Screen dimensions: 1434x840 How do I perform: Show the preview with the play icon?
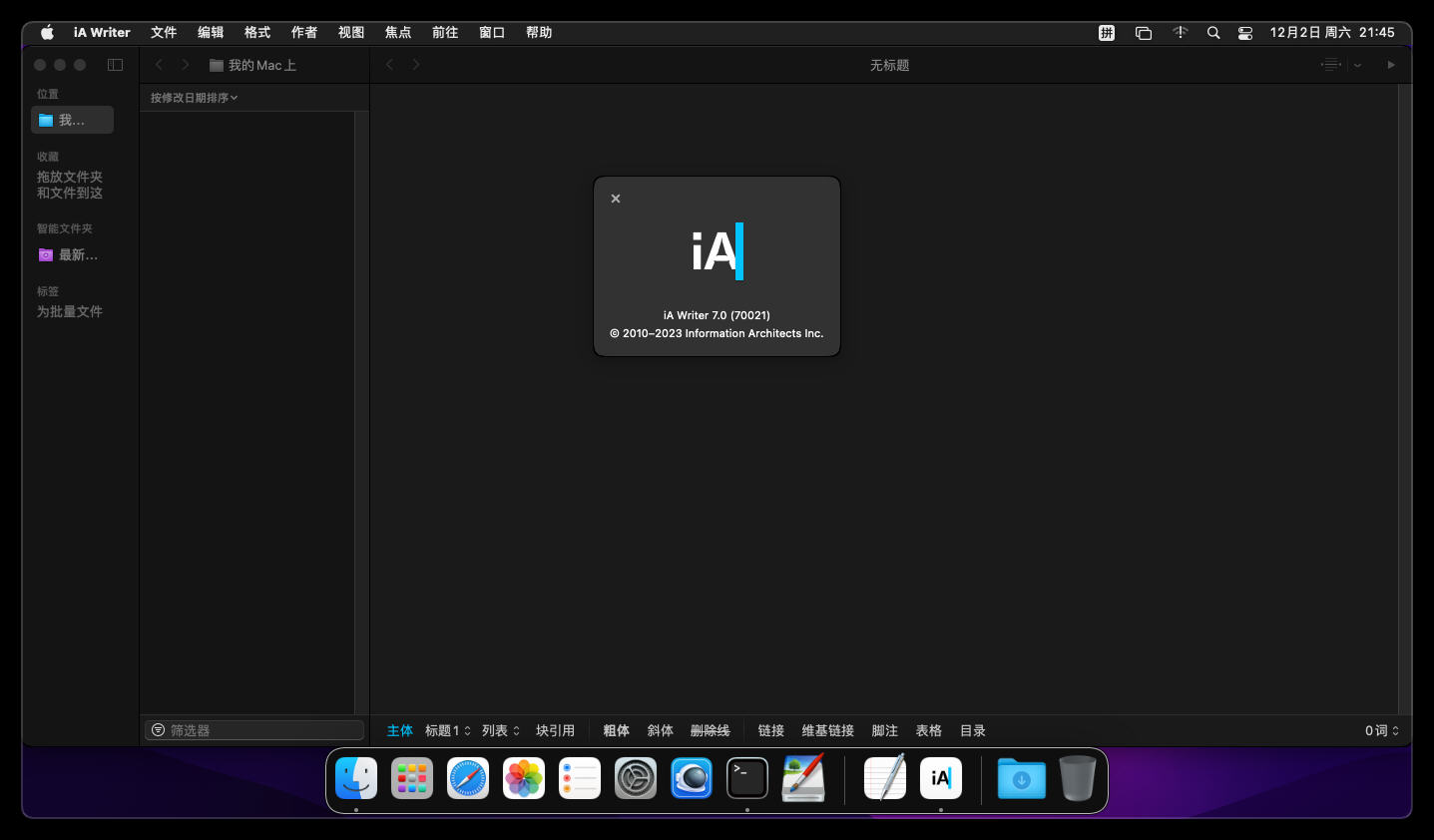(1391, 65)
